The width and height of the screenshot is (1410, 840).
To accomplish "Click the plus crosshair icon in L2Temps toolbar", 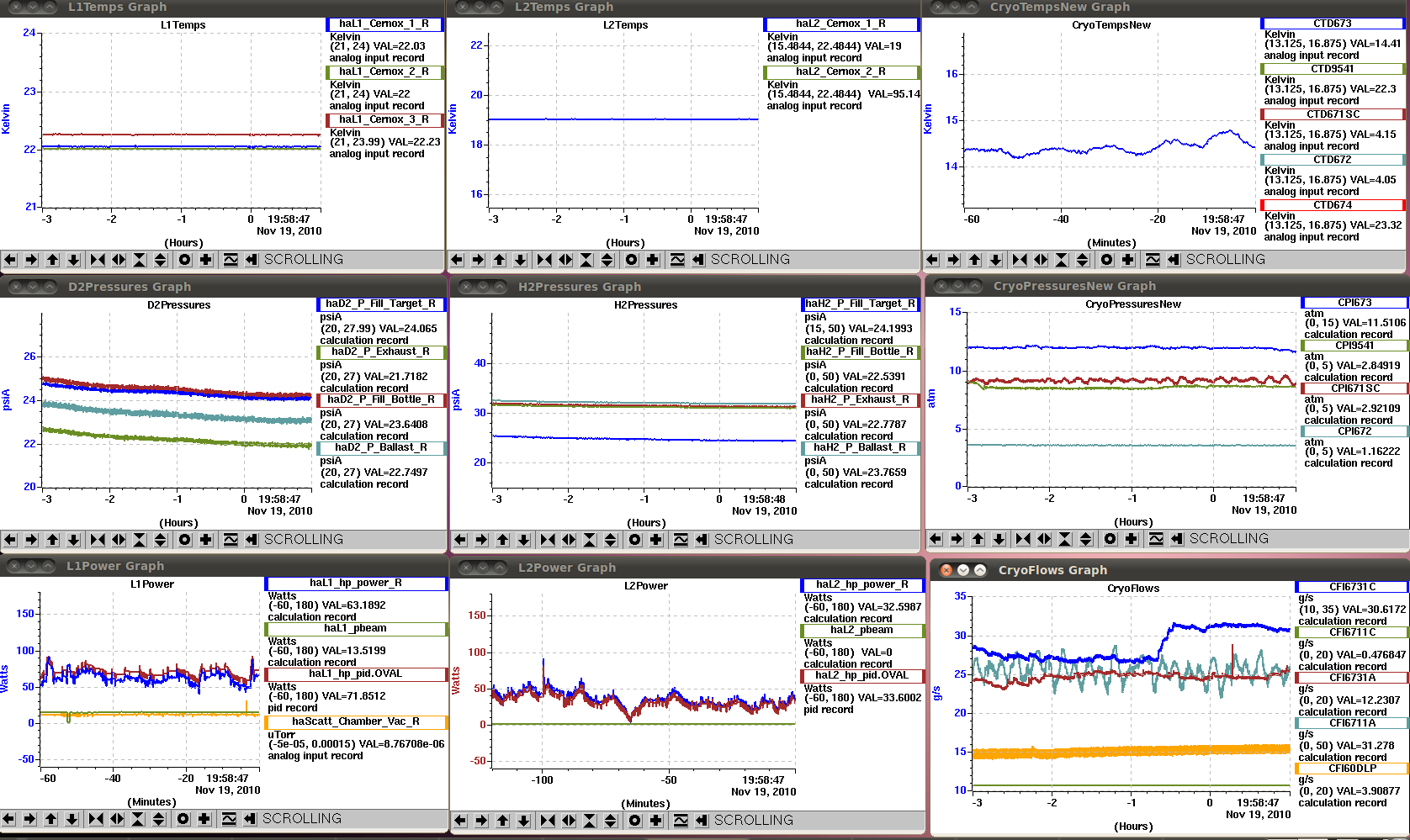I will (653, 260).
